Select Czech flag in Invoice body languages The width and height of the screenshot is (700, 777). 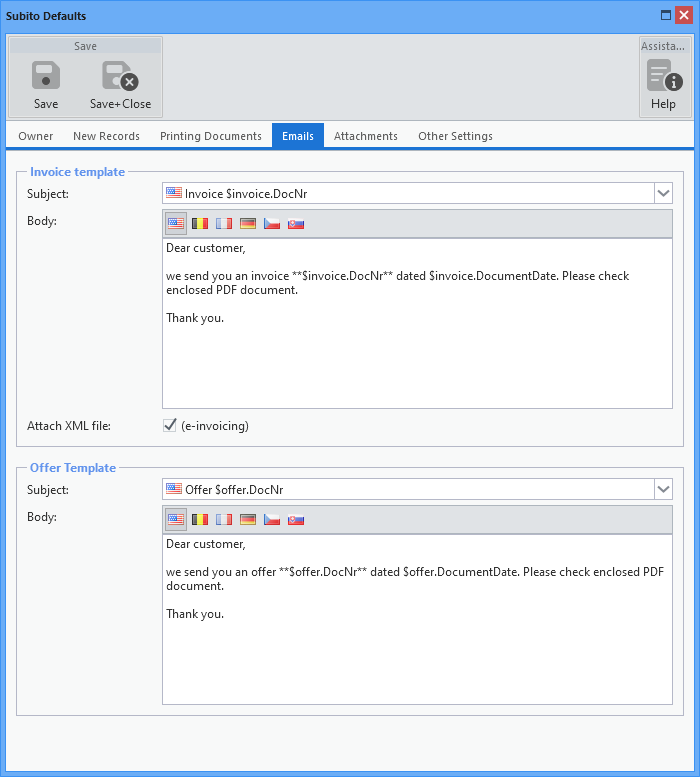[x=271, y=223]
